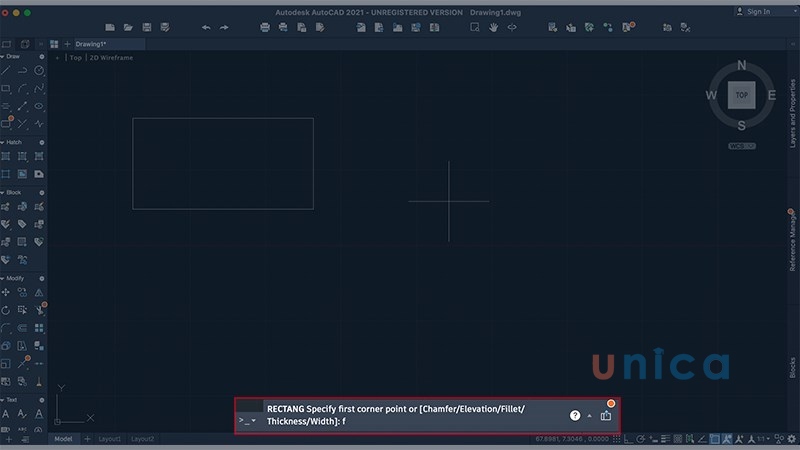Select the Circle tool in Draw panel
Image resolution: width=800 pixels, height=450 pixels.
pyautogui.click(x=39, y=71)
